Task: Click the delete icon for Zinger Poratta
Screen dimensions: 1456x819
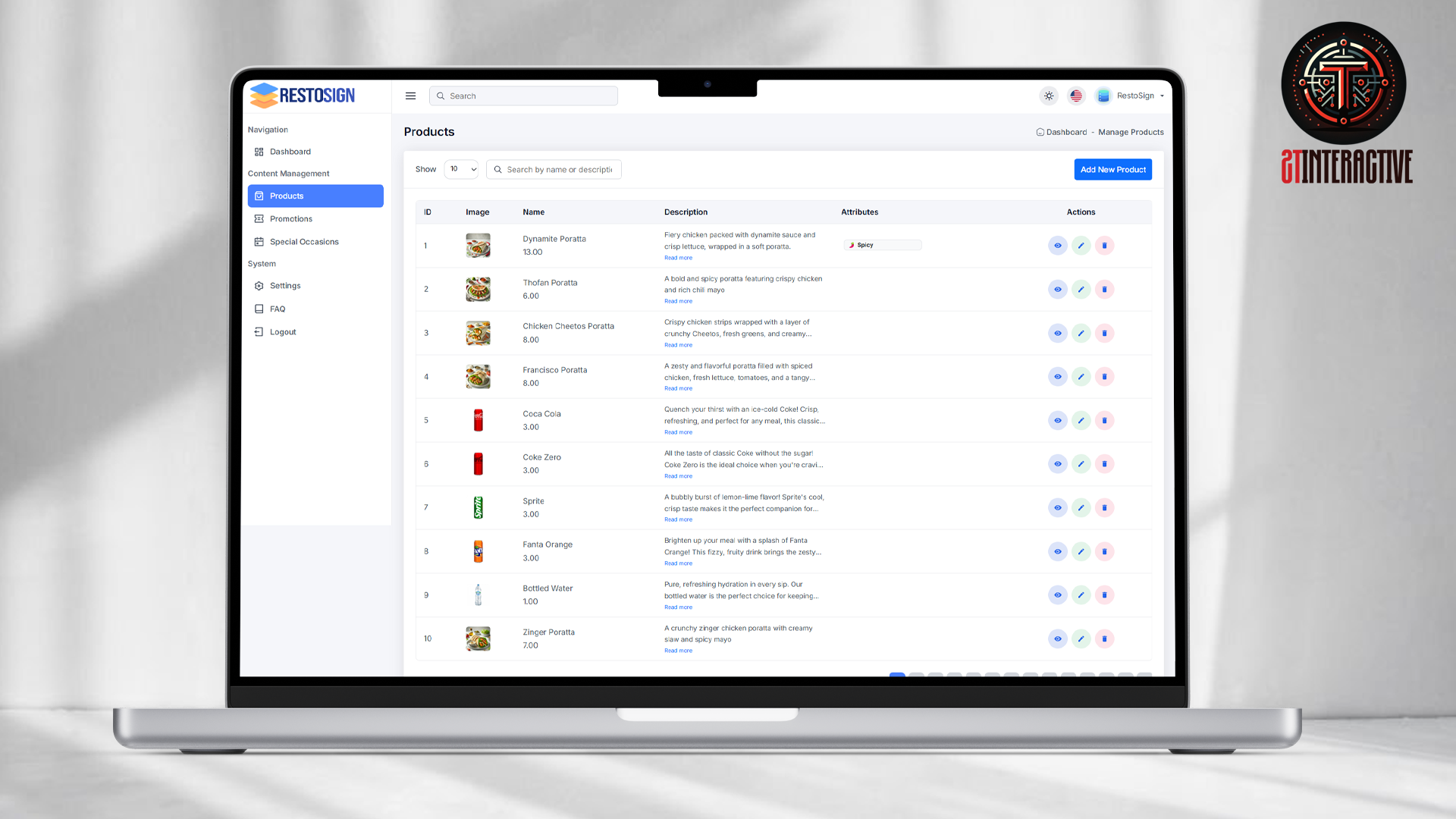Action: click(1104, 639)
